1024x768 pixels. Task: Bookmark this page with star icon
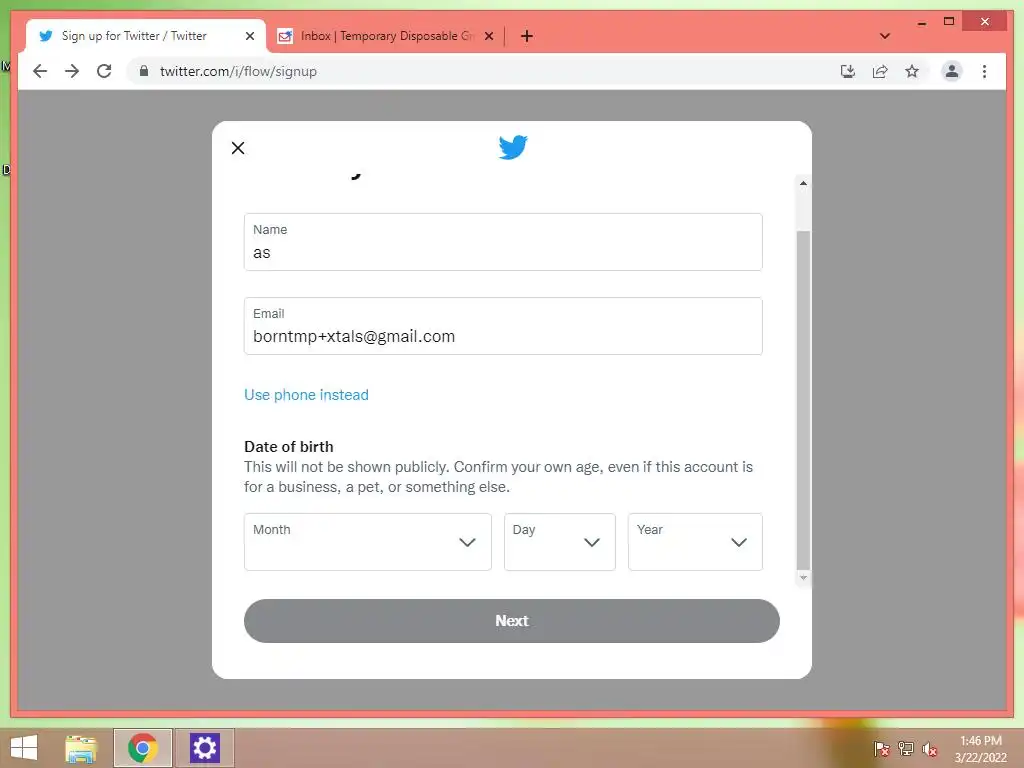912,71
